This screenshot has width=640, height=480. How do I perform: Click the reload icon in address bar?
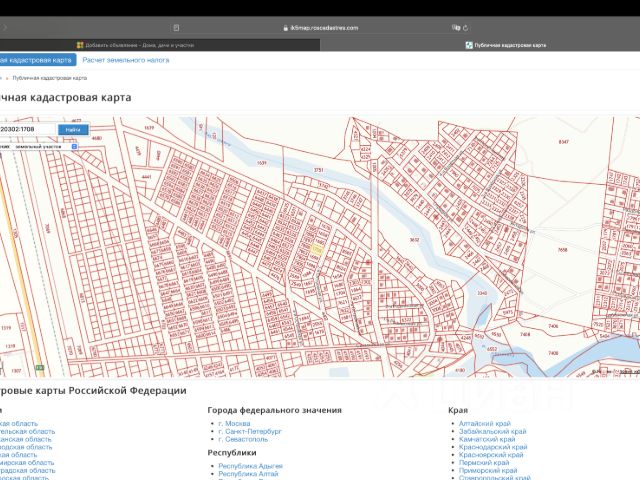point(467,28)
